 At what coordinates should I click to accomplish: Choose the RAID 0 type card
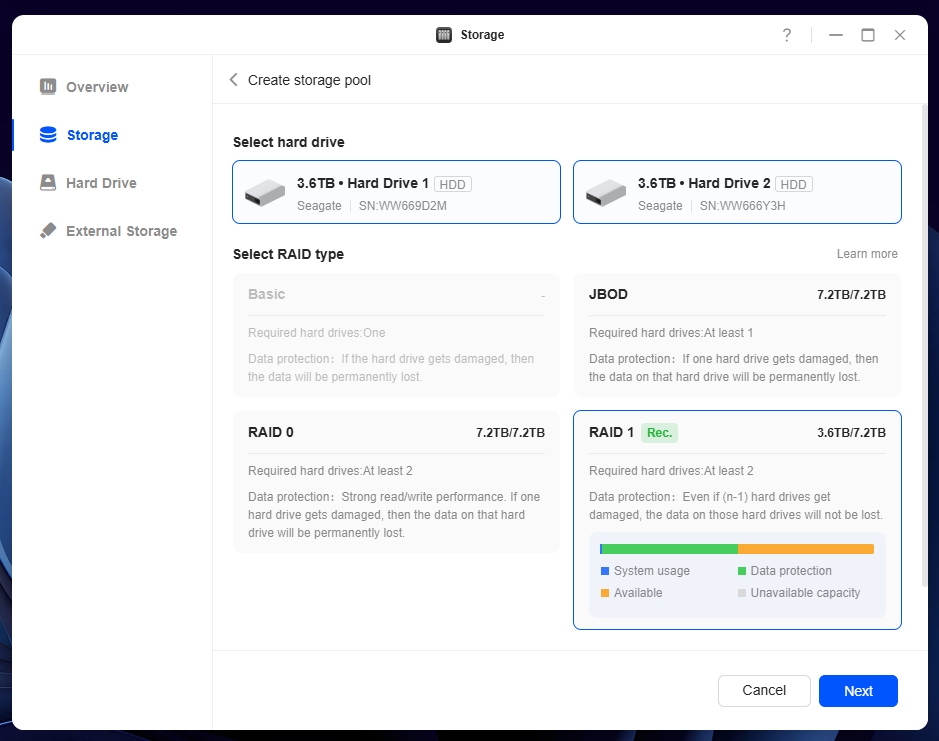pos(396,481)
